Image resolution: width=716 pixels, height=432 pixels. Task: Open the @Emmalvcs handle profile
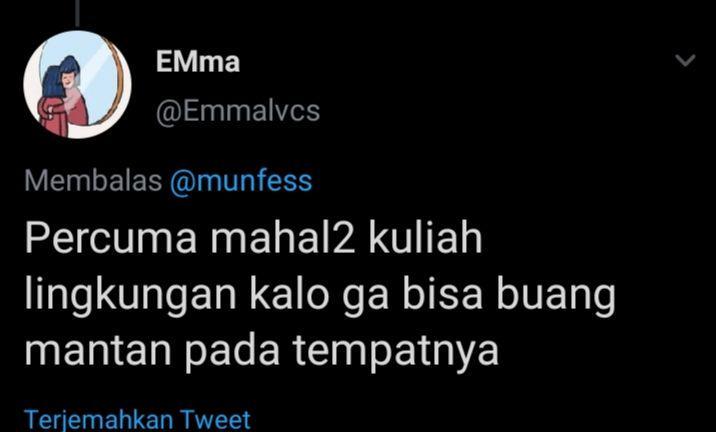[x=238, y=111]
